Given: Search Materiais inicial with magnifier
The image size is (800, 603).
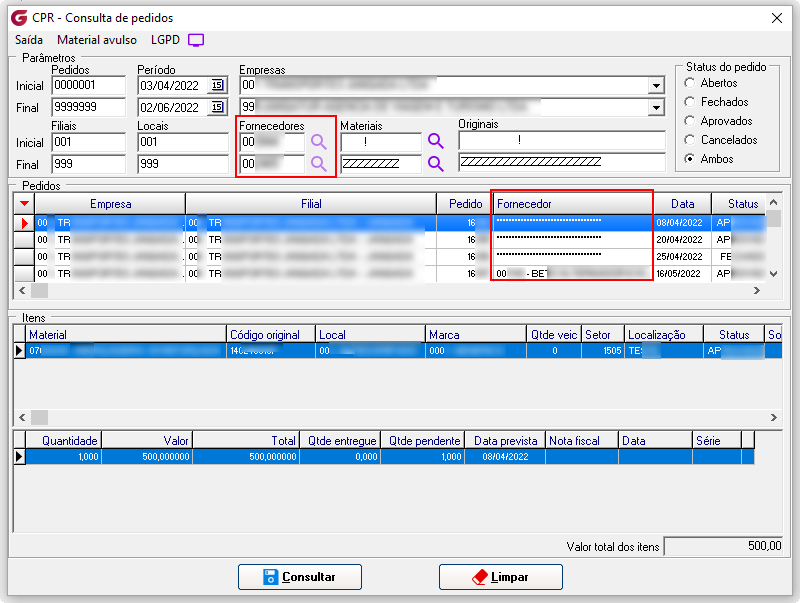Looking at the screenshot, I should (x=436, y=141).
